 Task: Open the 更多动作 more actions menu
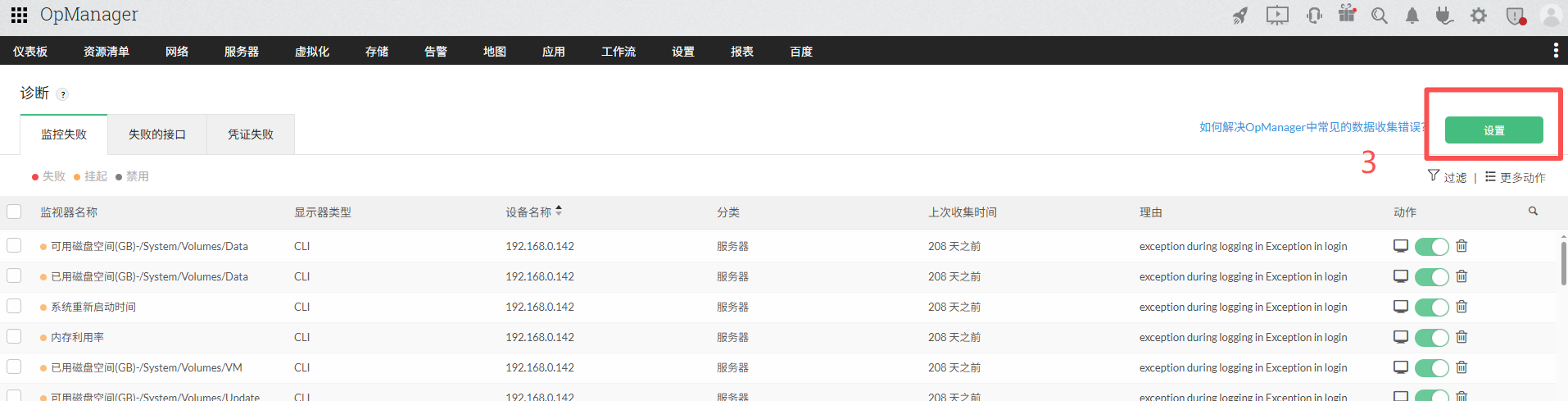(x=1515, y=177)
